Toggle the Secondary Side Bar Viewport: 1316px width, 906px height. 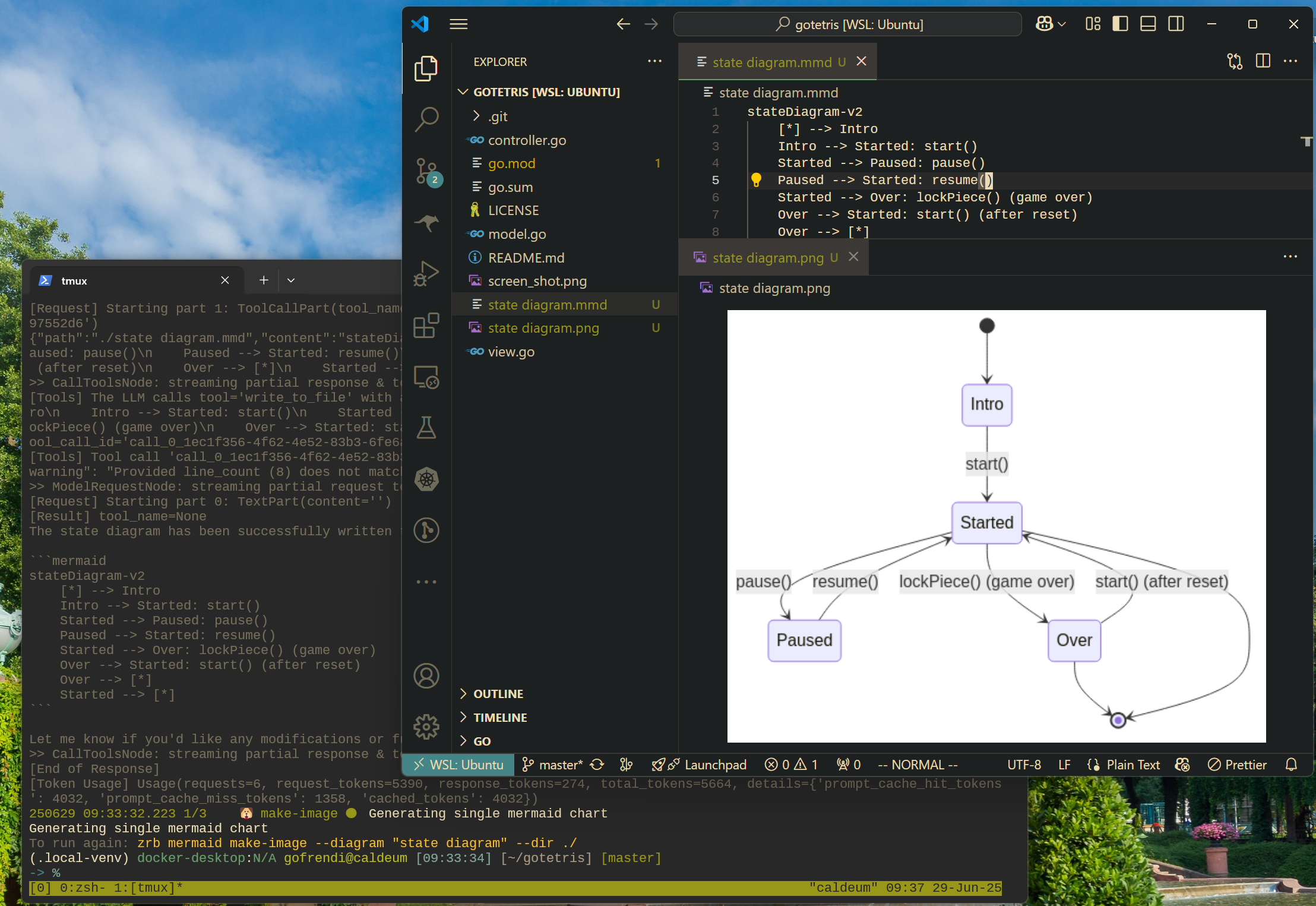click(1175, 24)
